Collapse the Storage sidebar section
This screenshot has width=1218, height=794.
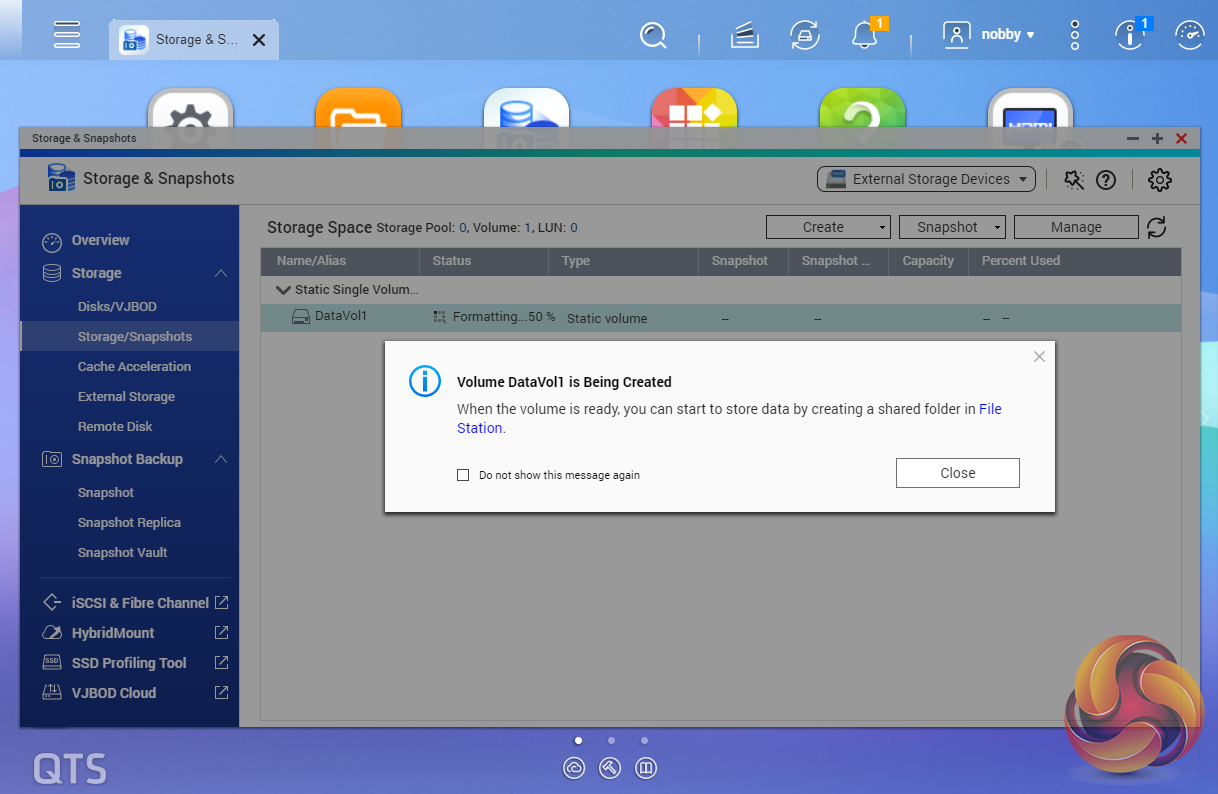(221, 273)
